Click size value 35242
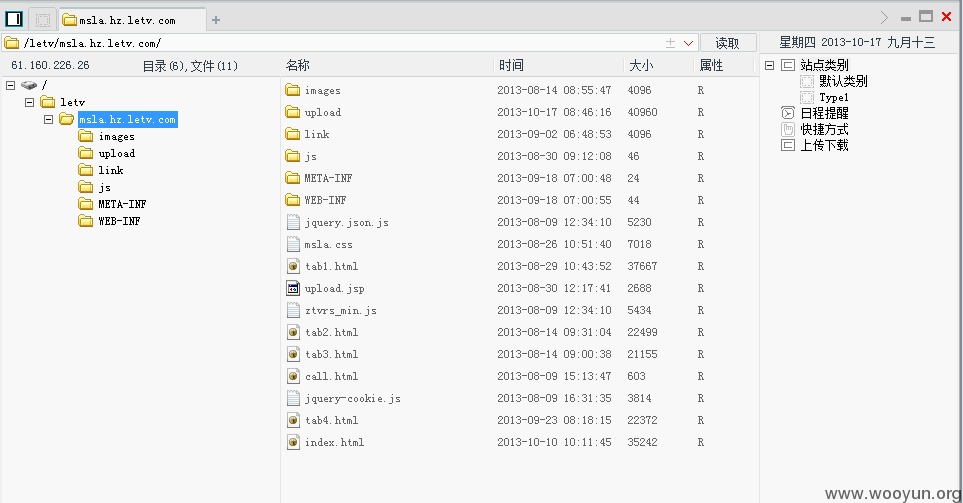The image size is (963, 503). pyautogui.click(x=642, y=442)
